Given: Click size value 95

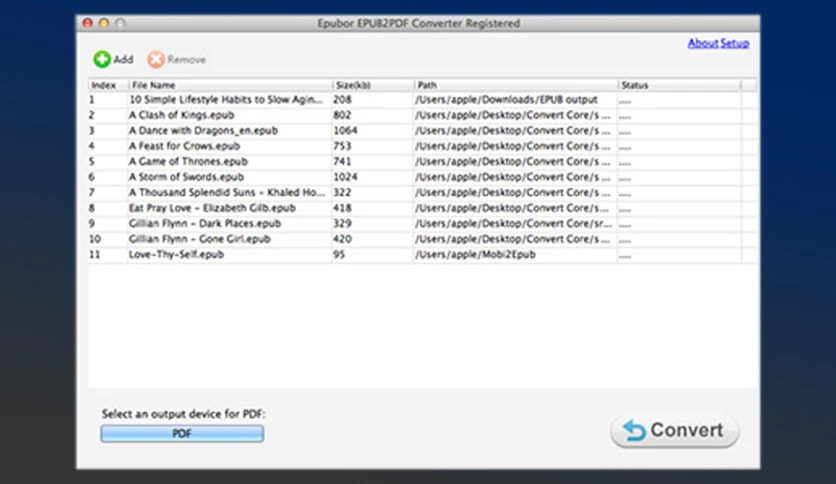Looking at the screenshot, I should 339,254.
